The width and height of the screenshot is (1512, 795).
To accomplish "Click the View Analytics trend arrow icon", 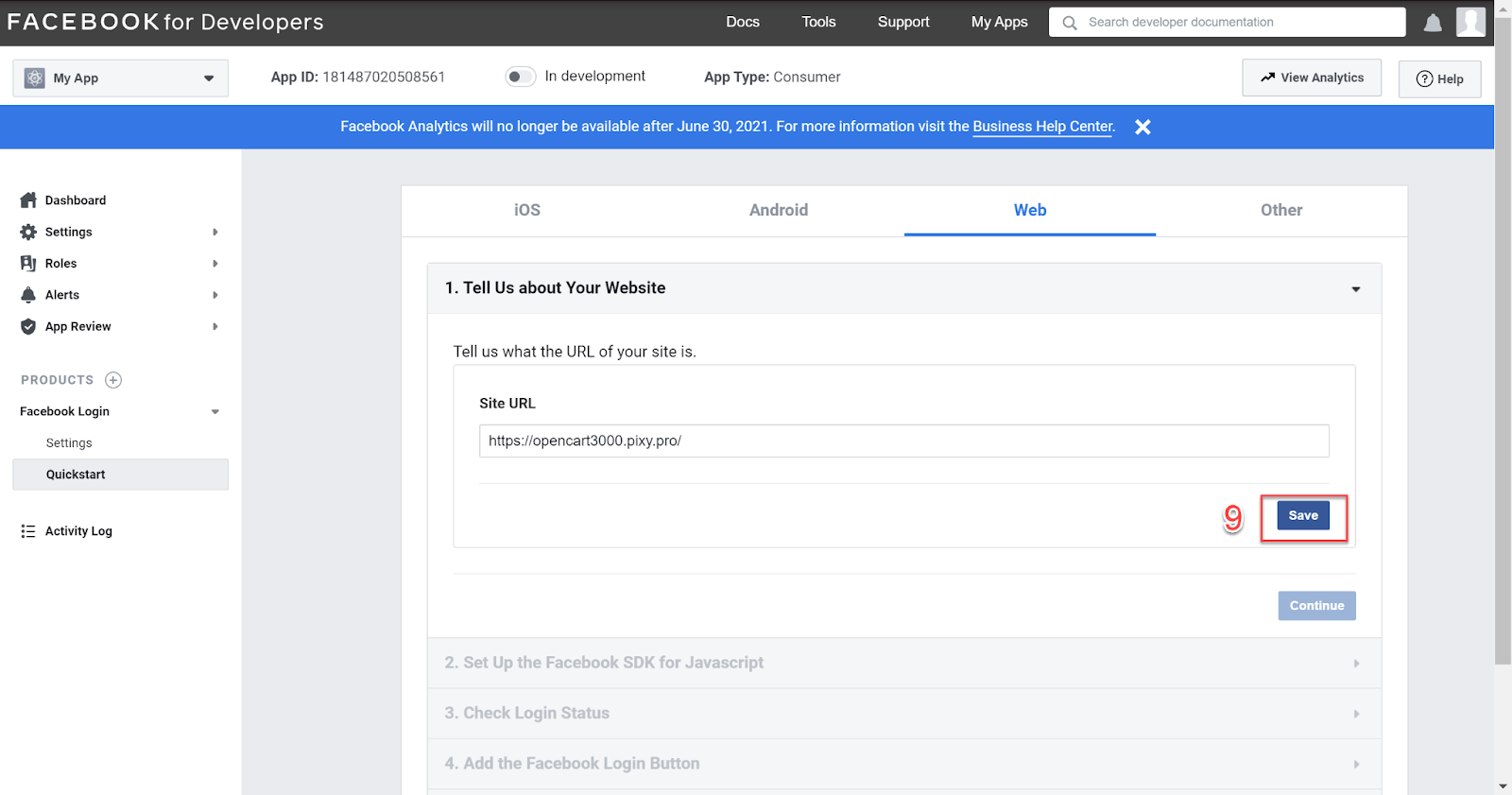I will 1267,78.
